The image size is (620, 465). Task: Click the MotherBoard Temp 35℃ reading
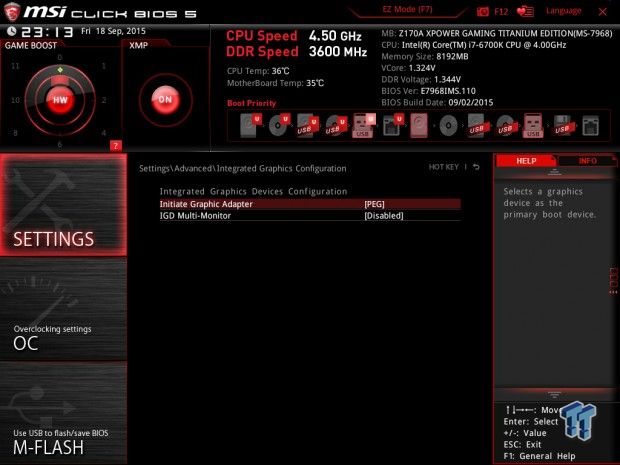(275, 83)
